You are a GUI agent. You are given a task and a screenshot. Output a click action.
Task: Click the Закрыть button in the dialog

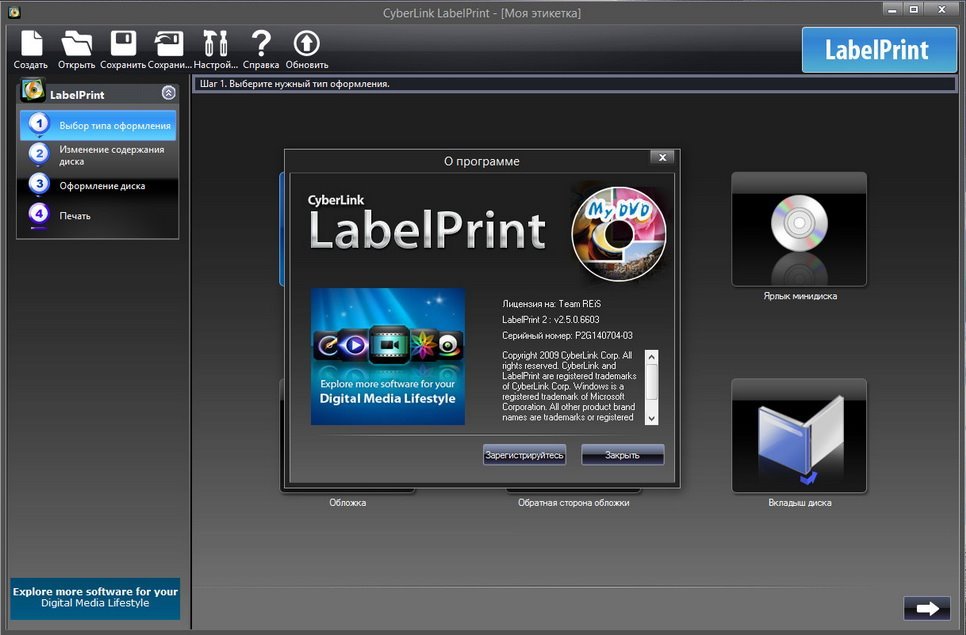click(622, 455)
